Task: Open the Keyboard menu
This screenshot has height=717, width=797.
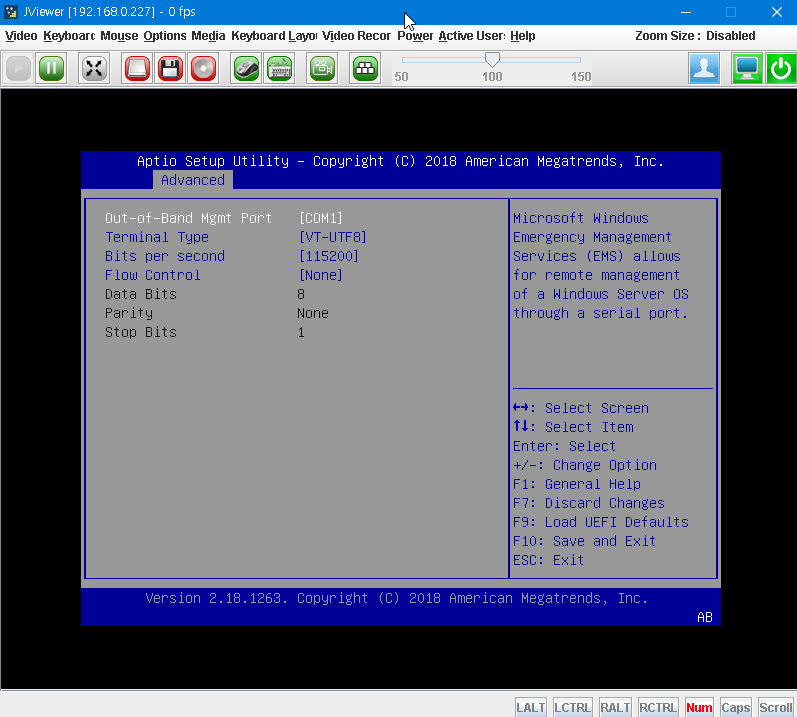Action: point(69,36)
